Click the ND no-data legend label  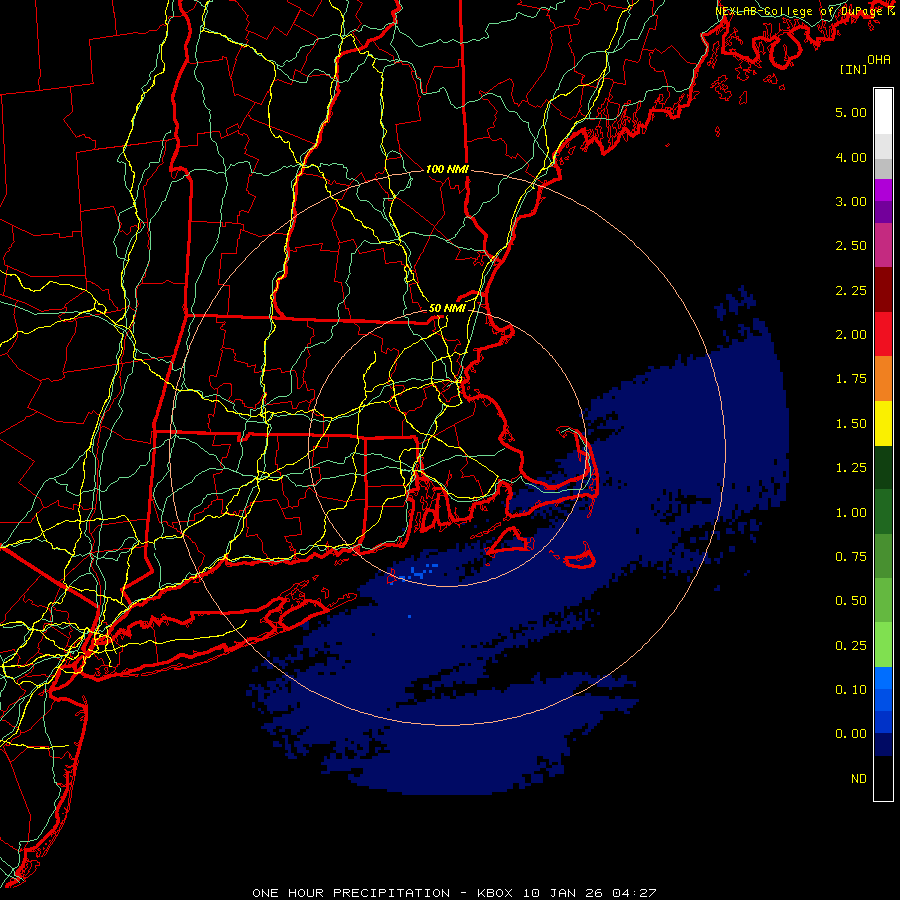(859, 779)
